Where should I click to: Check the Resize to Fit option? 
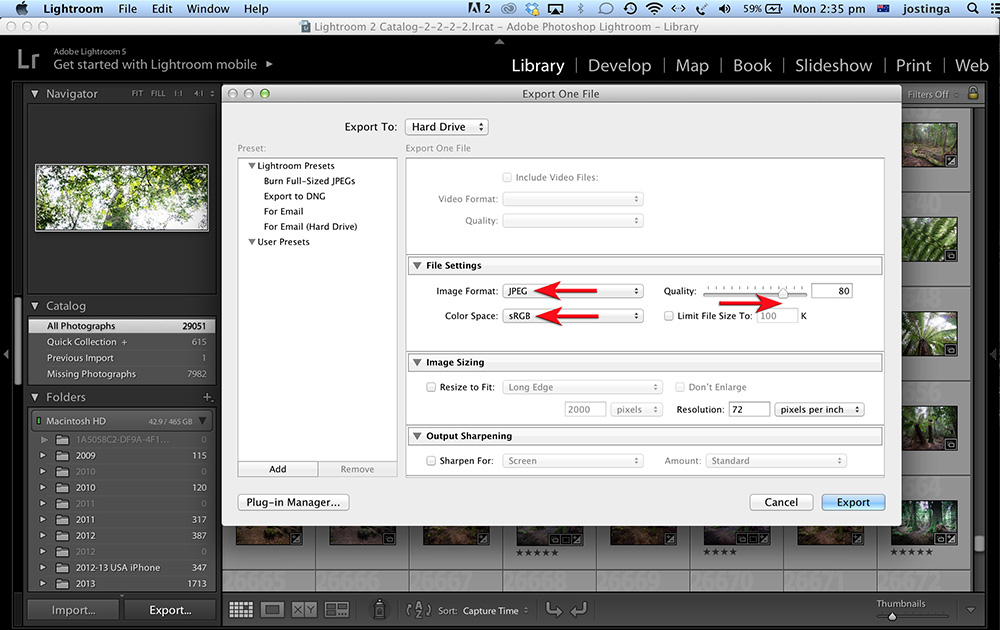click(431, 387)
